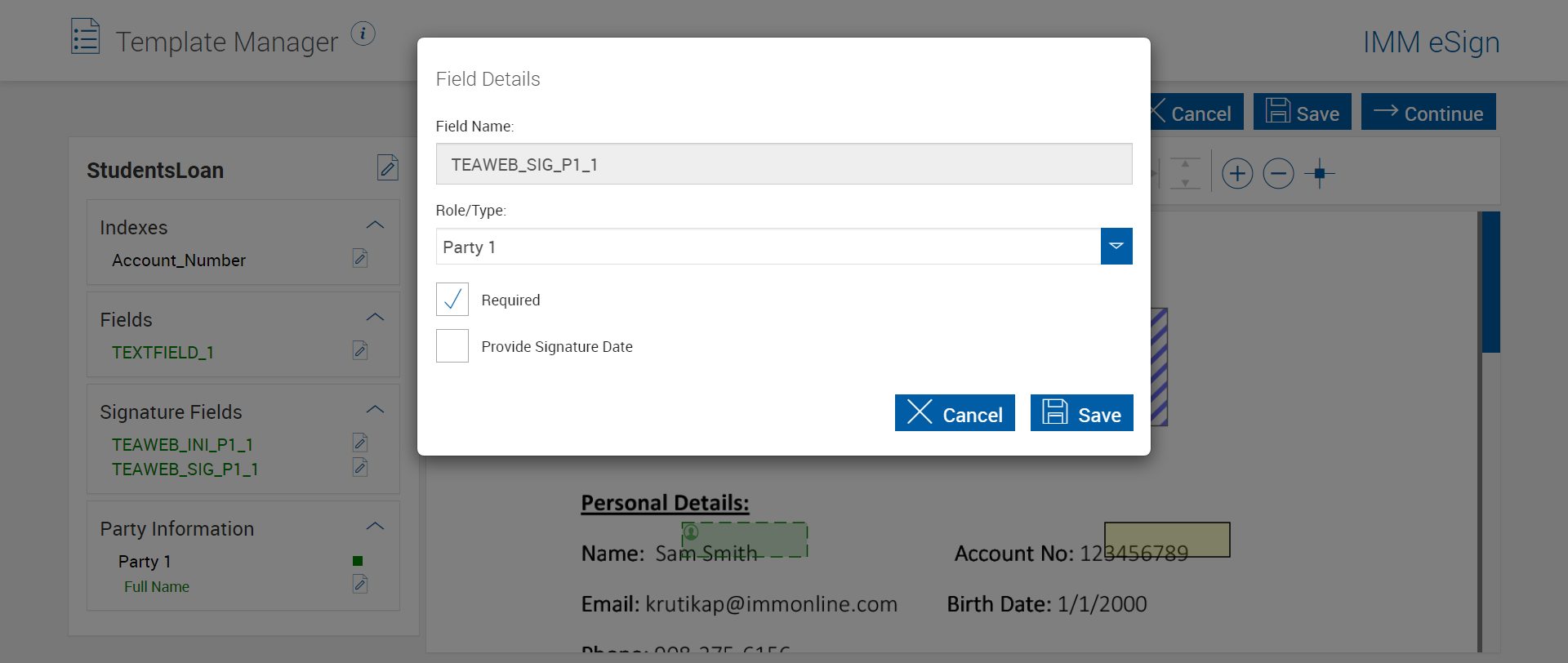Click edit icon next to Account_Number
The width and height of the screenshot is (1568, 663).
click(360, 259)
